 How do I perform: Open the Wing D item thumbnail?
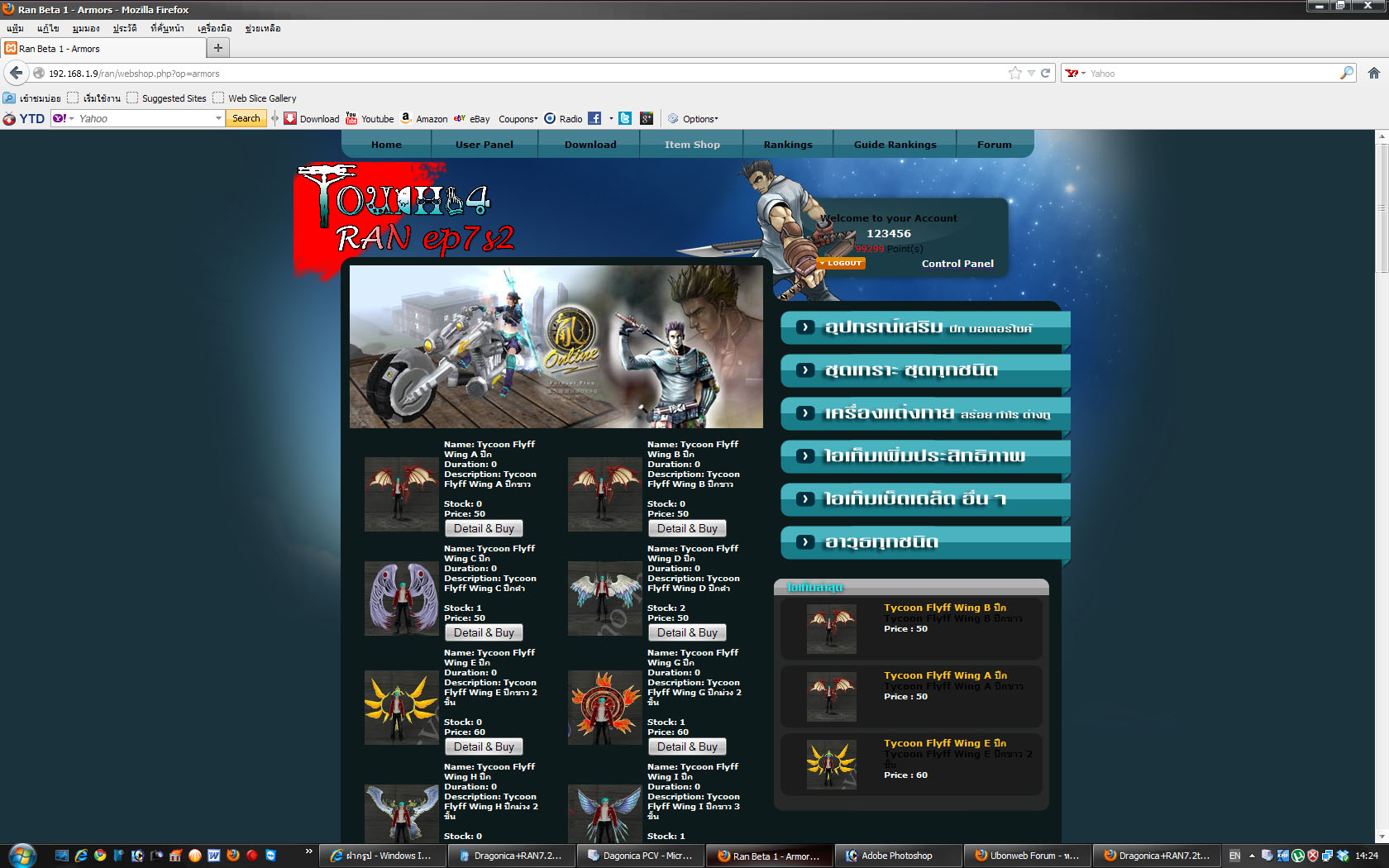(605, 599)
